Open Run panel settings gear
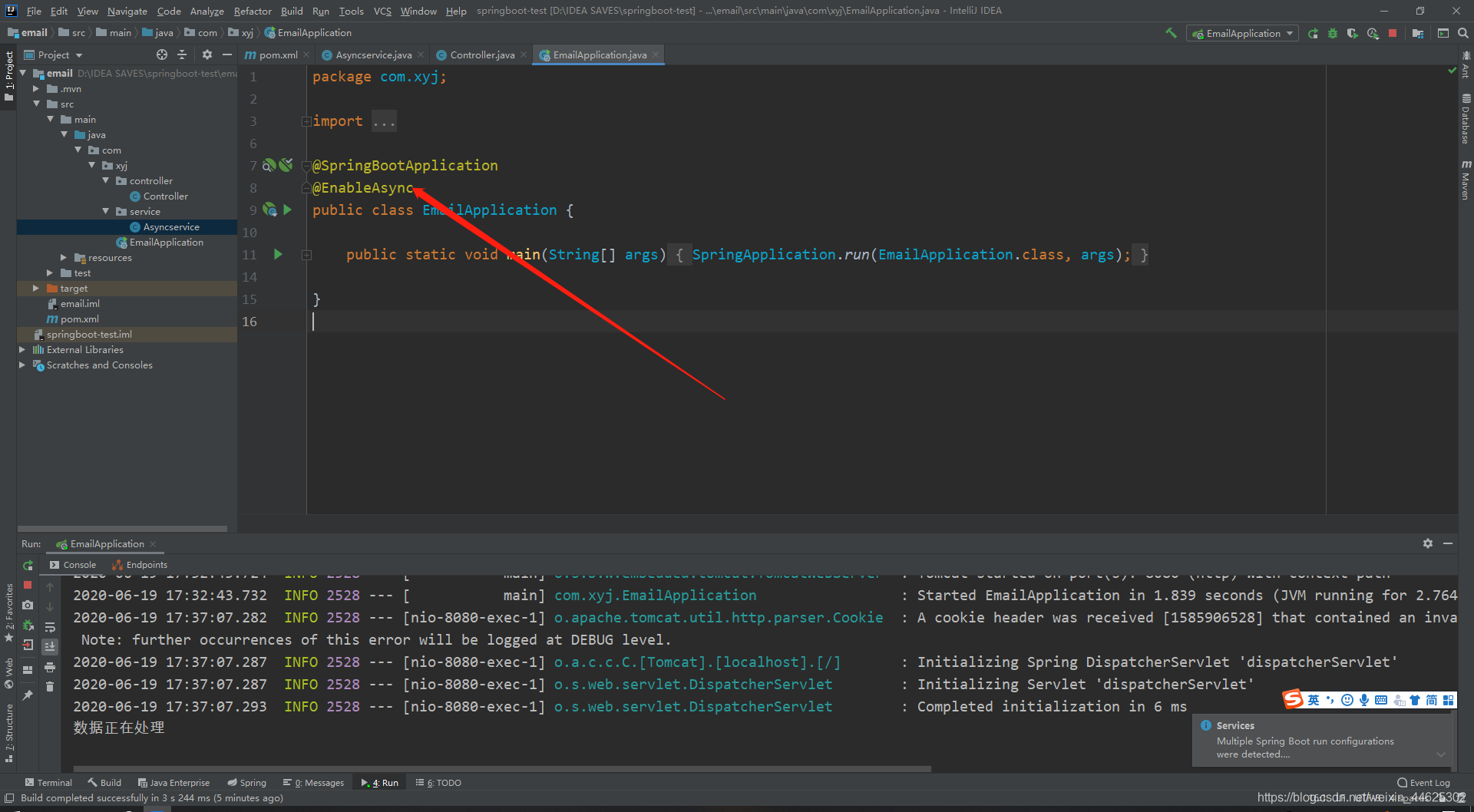 1428,543
